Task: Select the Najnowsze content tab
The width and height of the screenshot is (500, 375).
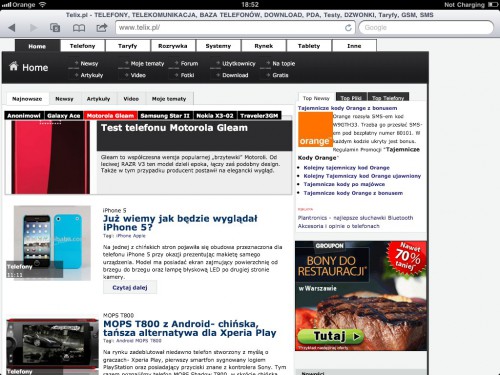Action: point(27,99)
